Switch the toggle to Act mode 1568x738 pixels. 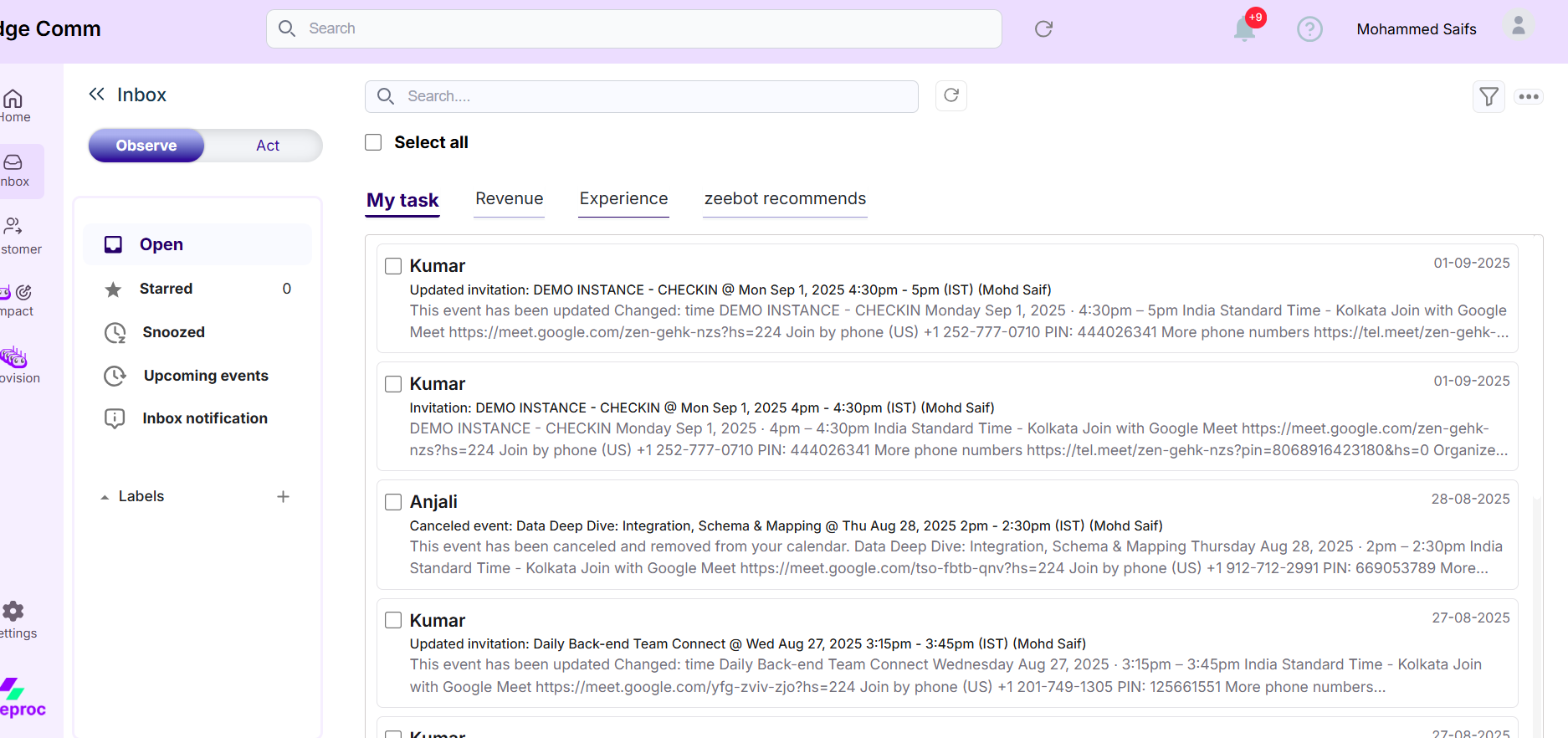coord(267,146)
